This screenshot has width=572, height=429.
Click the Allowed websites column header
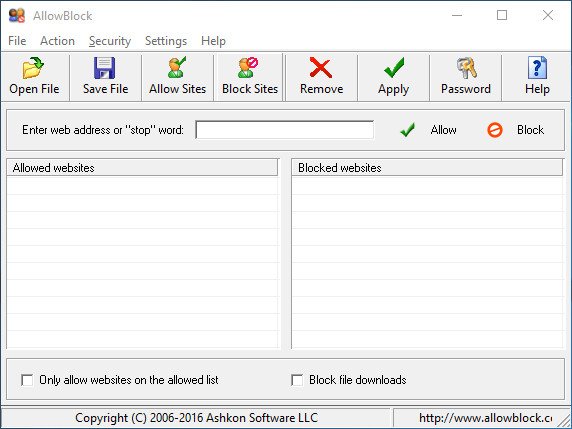(142, 168)
